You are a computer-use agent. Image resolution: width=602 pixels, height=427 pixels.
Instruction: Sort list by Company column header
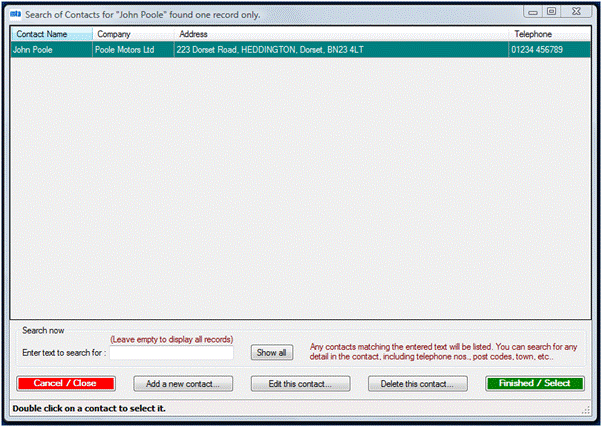[132, 34]
